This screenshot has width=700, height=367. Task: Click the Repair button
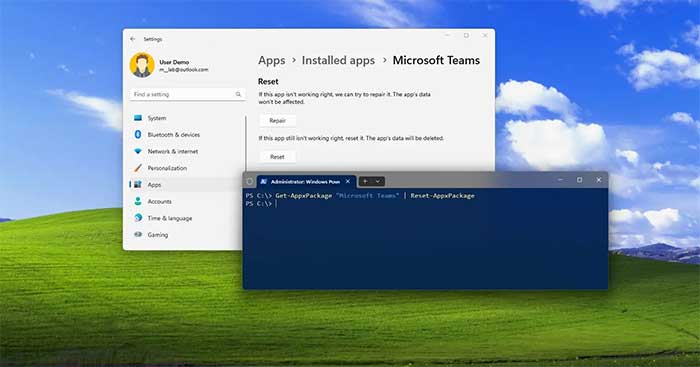(277, 121)
